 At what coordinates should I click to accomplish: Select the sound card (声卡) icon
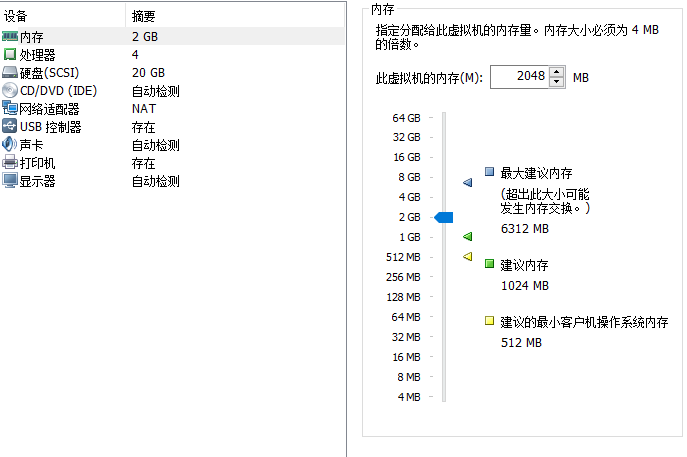(x=10, y=144)
